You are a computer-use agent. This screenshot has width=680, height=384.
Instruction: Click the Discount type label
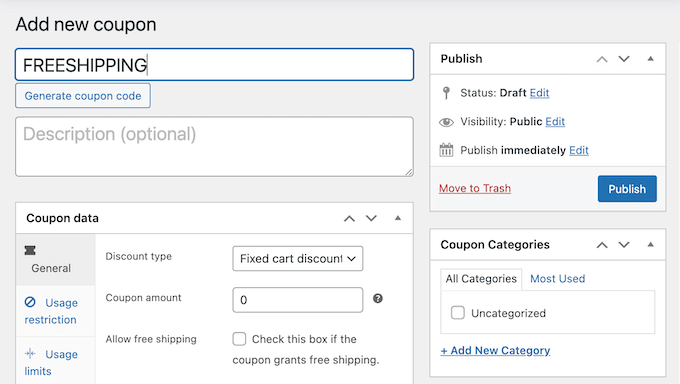point(139,256)
